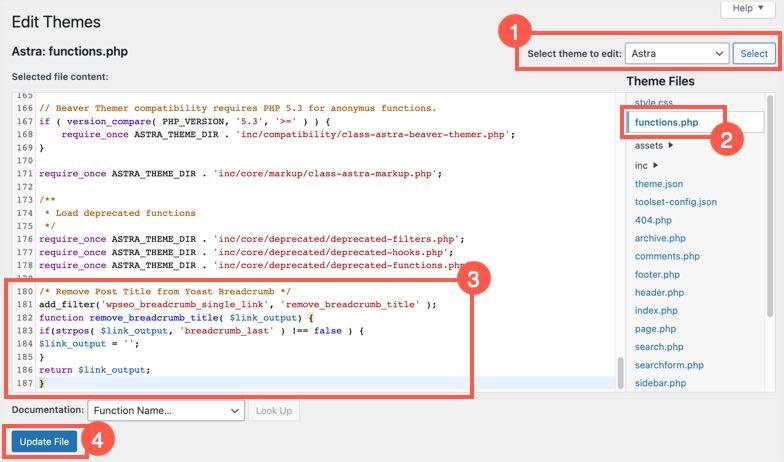784x462 pixels.
Task: Click line 176 deprecated-filters.php require statement
Action: pos(252,239)
